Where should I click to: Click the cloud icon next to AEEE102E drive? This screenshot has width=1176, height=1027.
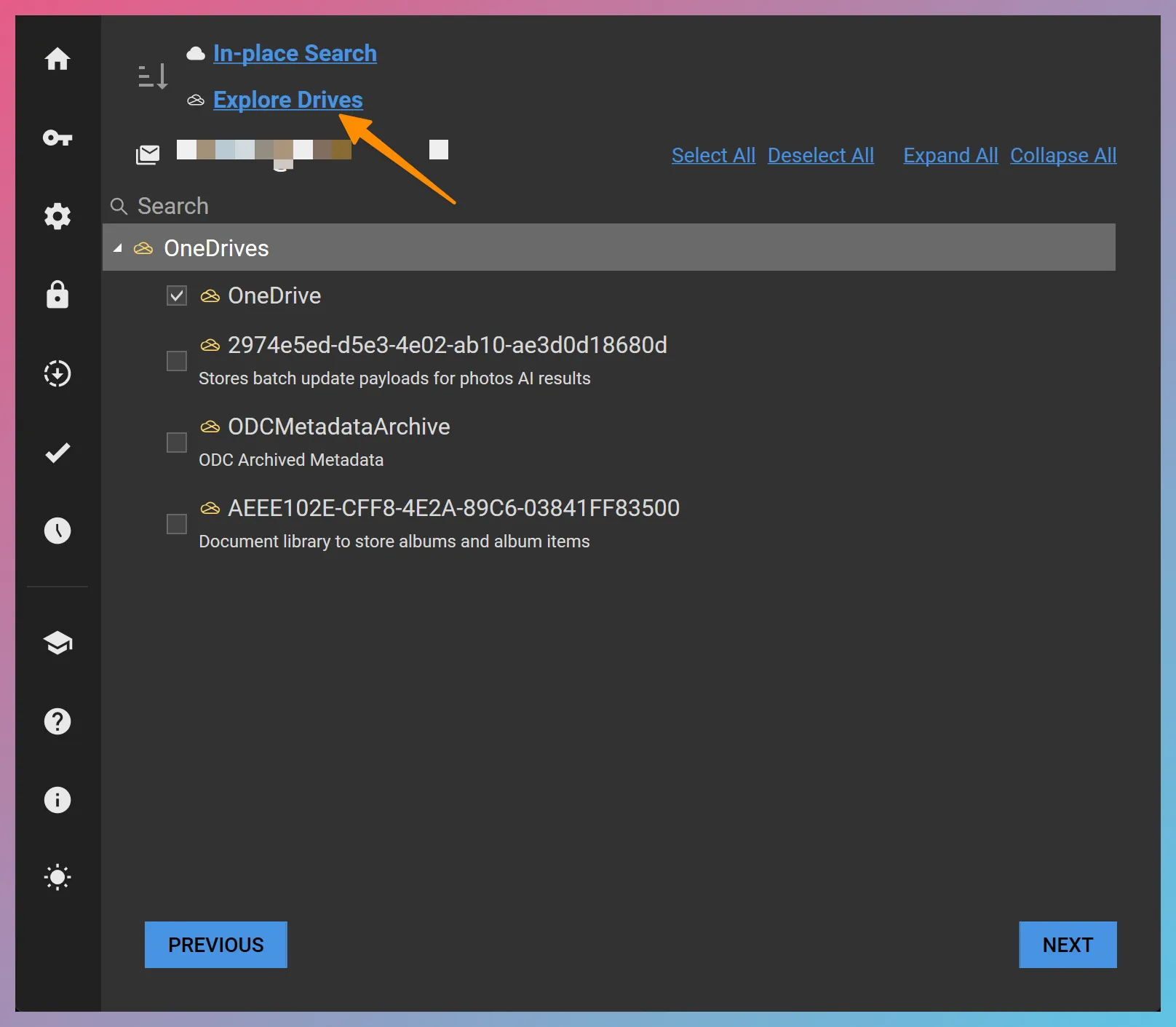tap(210, 508)
